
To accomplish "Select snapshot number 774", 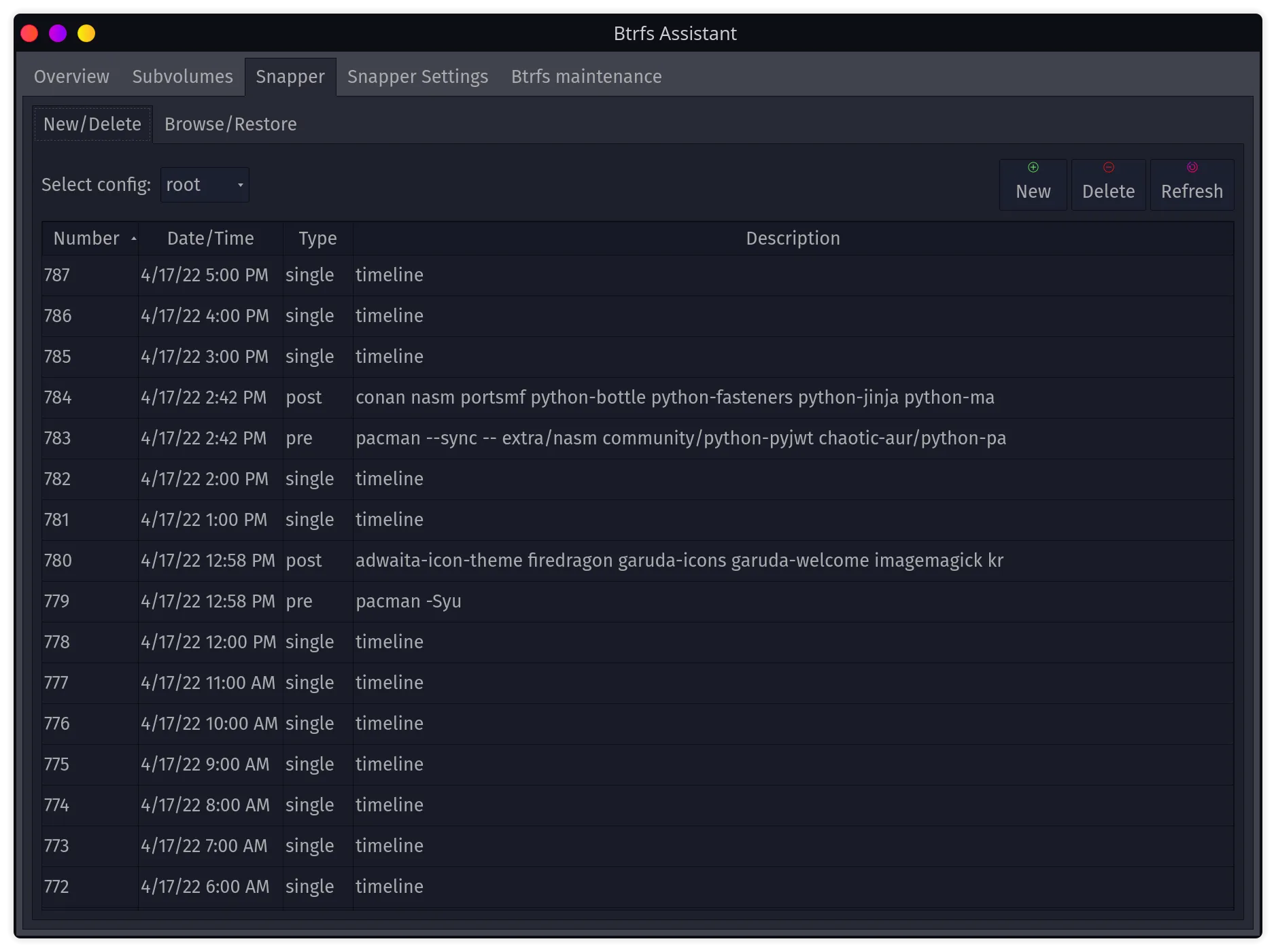I will (x=90, y=805).
